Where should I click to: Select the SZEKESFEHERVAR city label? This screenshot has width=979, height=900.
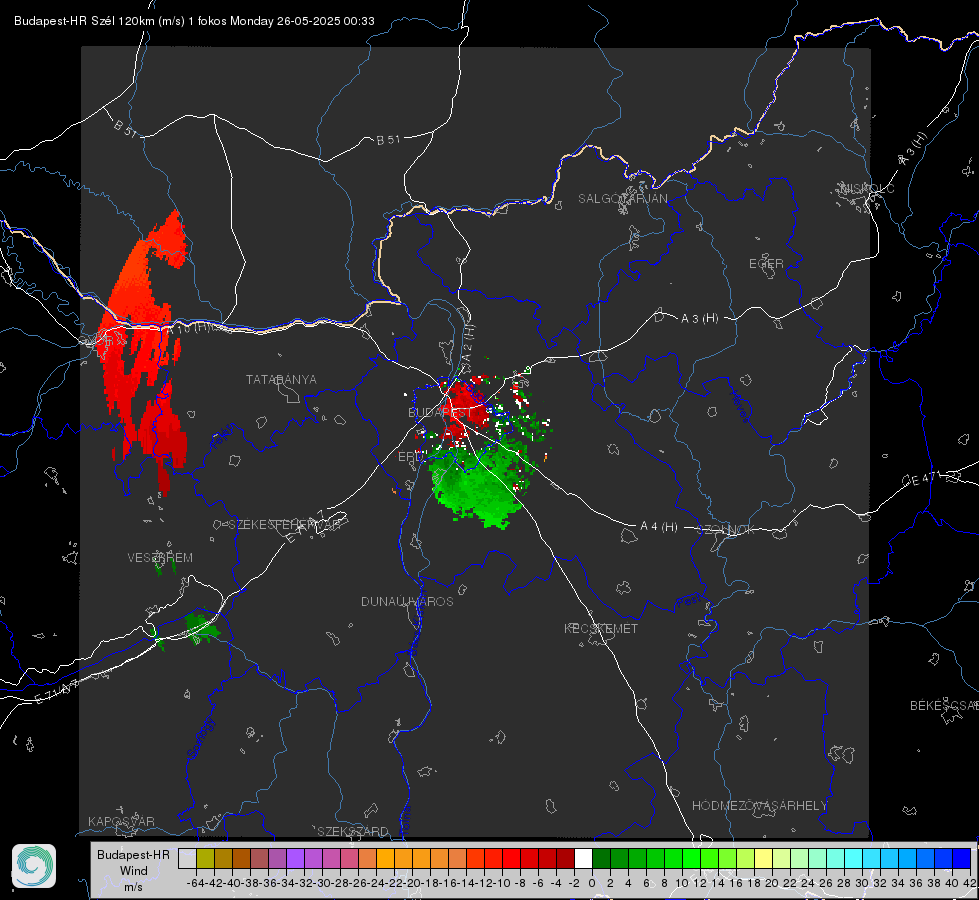[285, 525]
